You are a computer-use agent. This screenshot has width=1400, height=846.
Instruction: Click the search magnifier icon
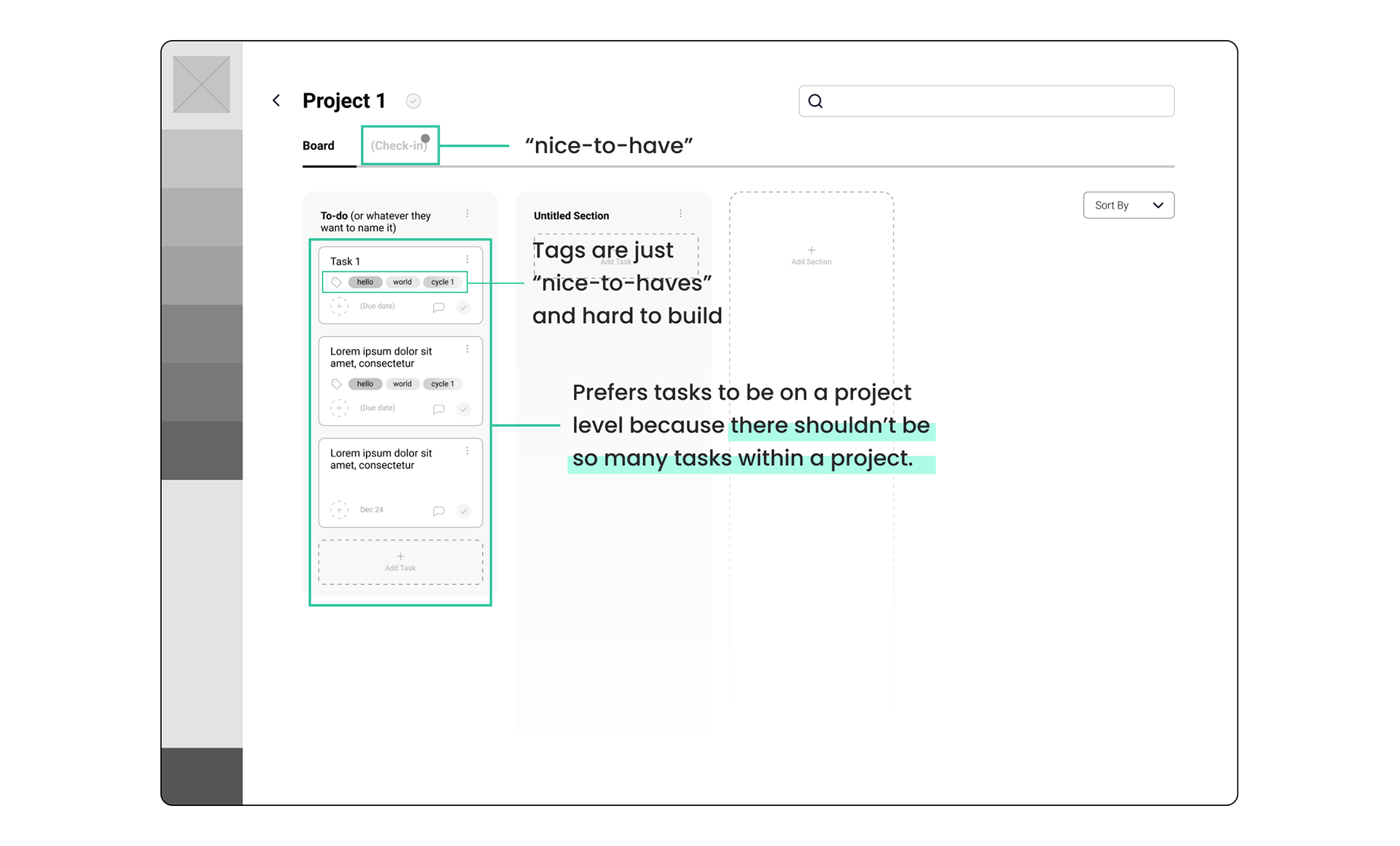815,101
